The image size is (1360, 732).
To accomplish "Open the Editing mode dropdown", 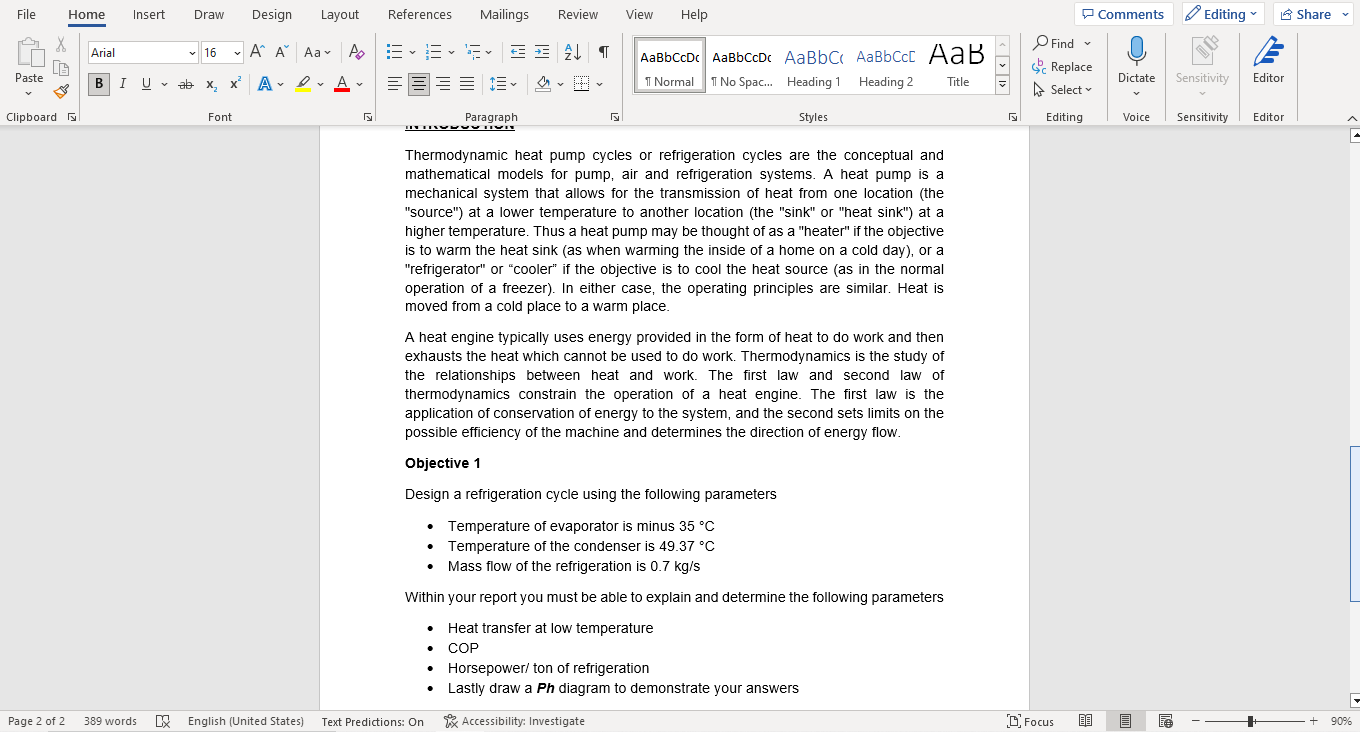I will tap(1222, 13).
